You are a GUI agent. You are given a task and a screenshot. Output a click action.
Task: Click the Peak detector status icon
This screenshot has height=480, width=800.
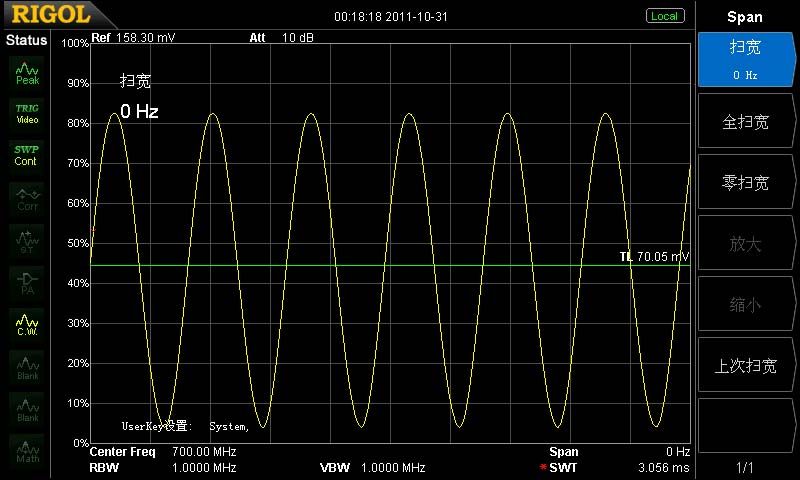[27, 73]
